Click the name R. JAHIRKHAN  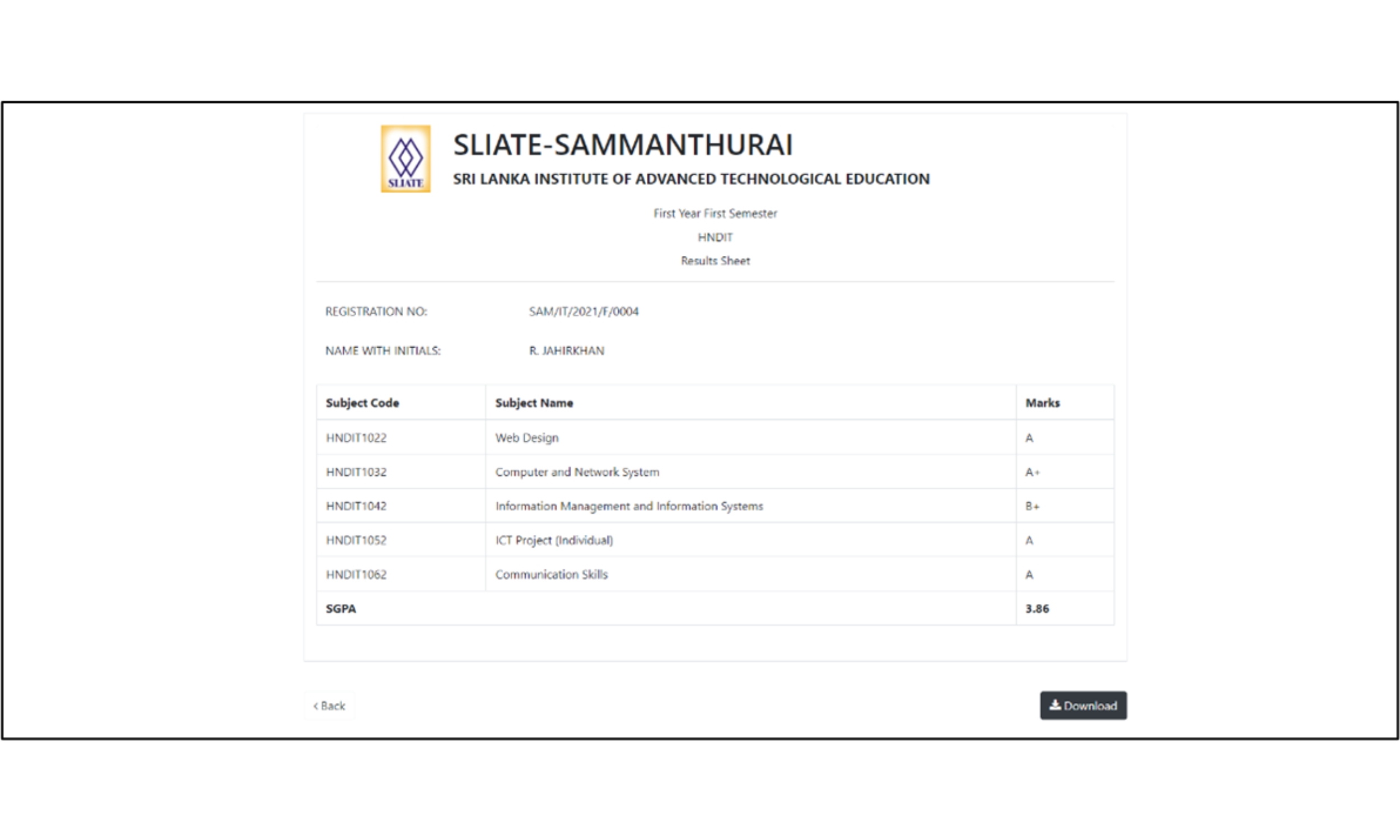click(567, 351)
